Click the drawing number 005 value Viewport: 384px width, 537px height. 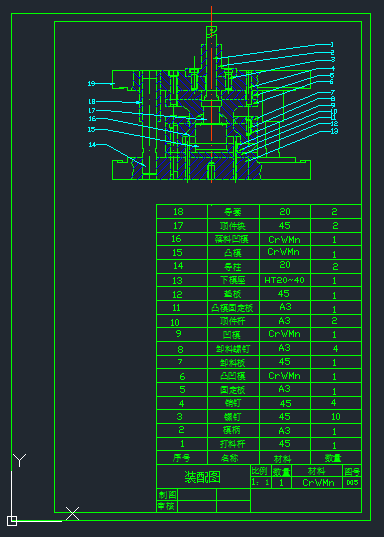pyautogui.click(x=352, y=483)
